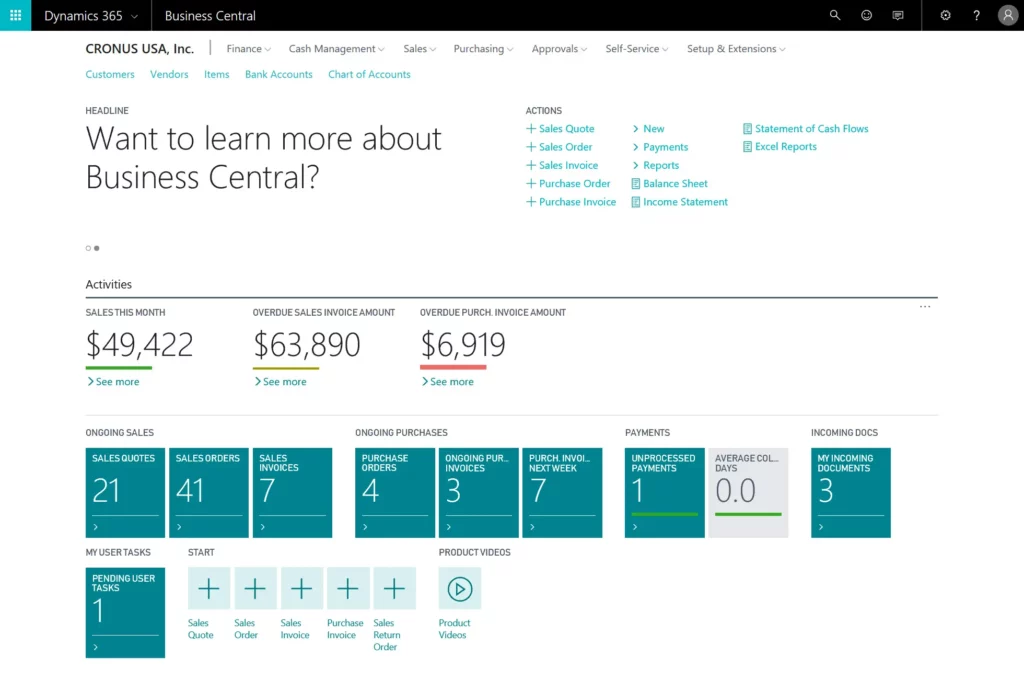Viewport: 1024px width, 680px height.
Task: Open the Balance Sheet report
Action: coord(669,184)
